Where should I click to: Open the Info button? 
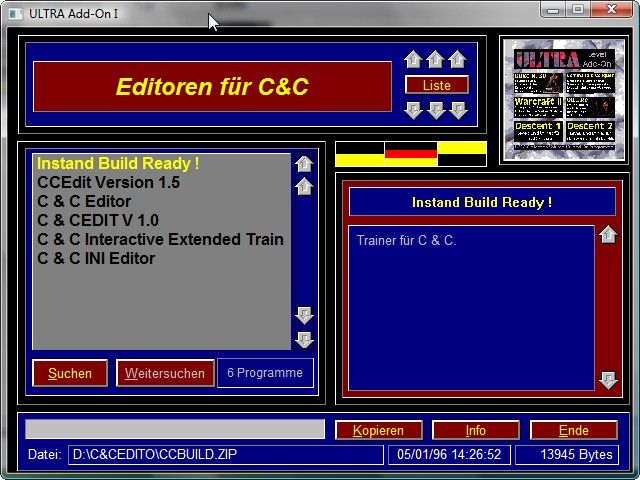click(475, 430)
